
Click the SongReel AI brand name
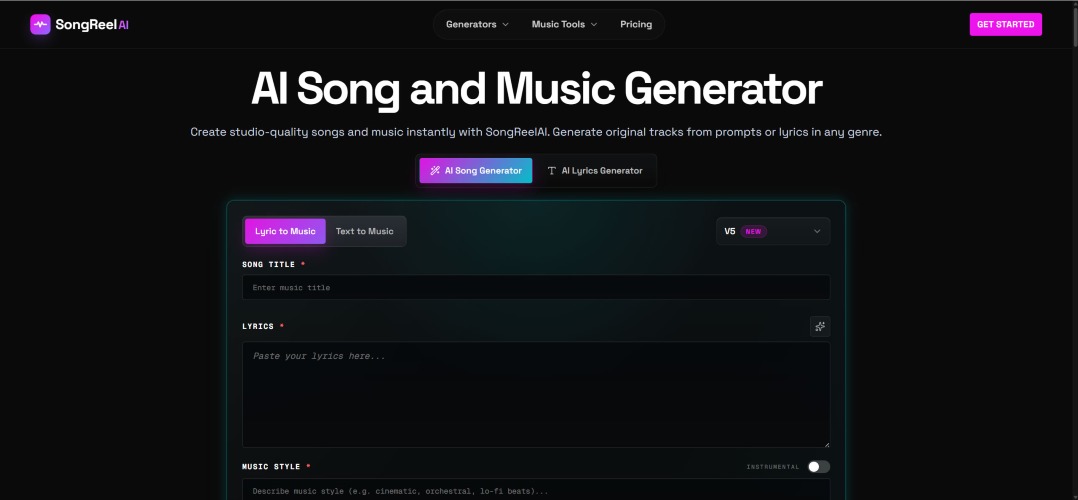[91, 25]
